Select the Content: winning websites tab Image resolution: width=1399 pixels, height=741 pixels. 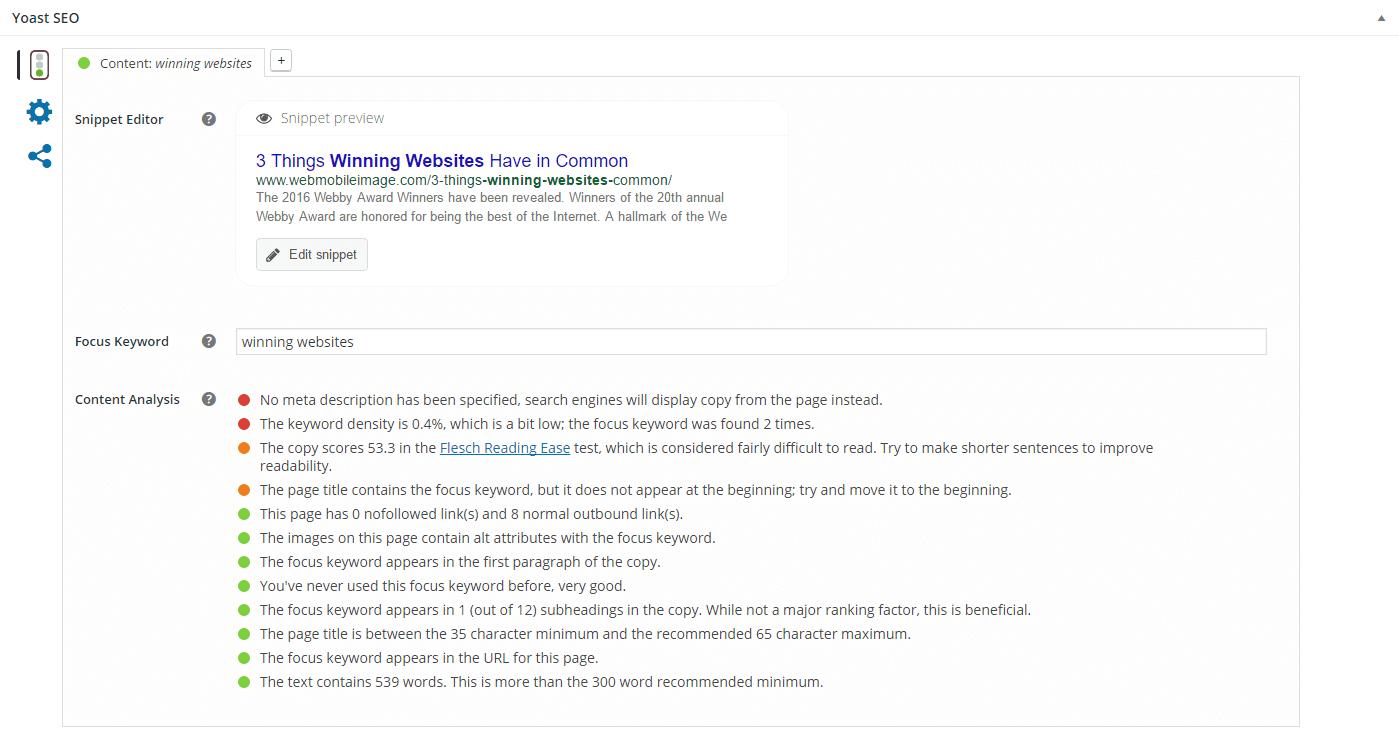click(164, 63)
